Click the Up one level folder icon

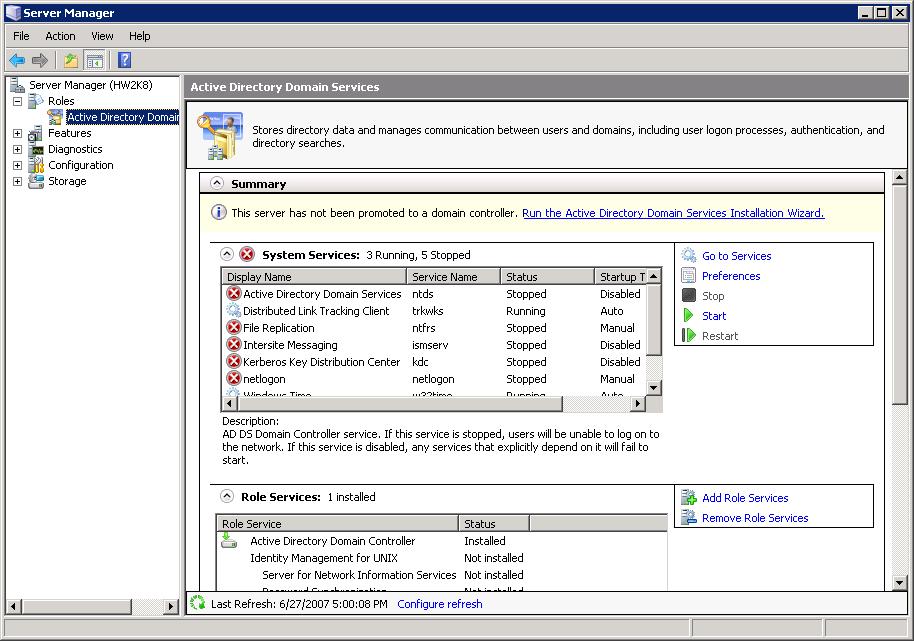pyautogui.click(x=71, y=60)
